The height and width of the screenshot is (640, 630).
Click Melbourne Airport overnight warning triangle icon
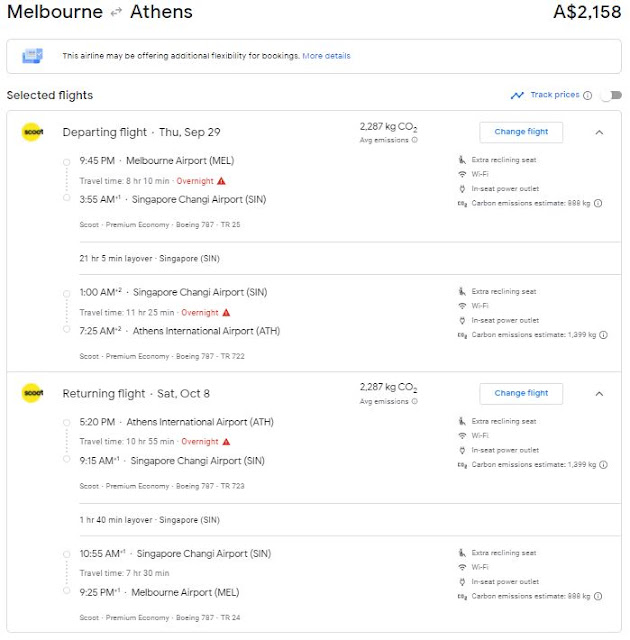coord(222,181)
